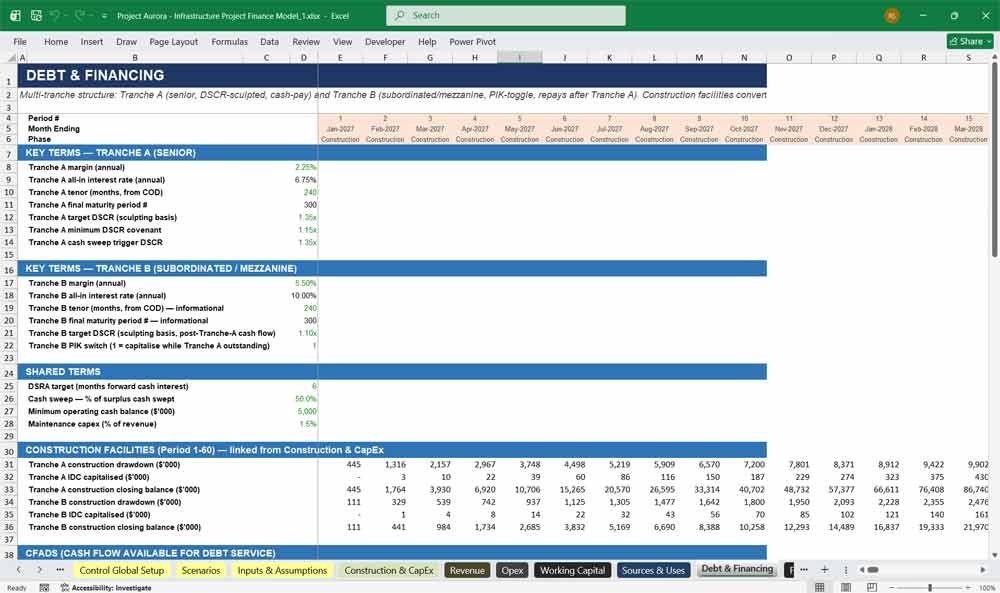Open the File menu
The width and height of the screenshot is (1000, 593).
coord(20,41)
